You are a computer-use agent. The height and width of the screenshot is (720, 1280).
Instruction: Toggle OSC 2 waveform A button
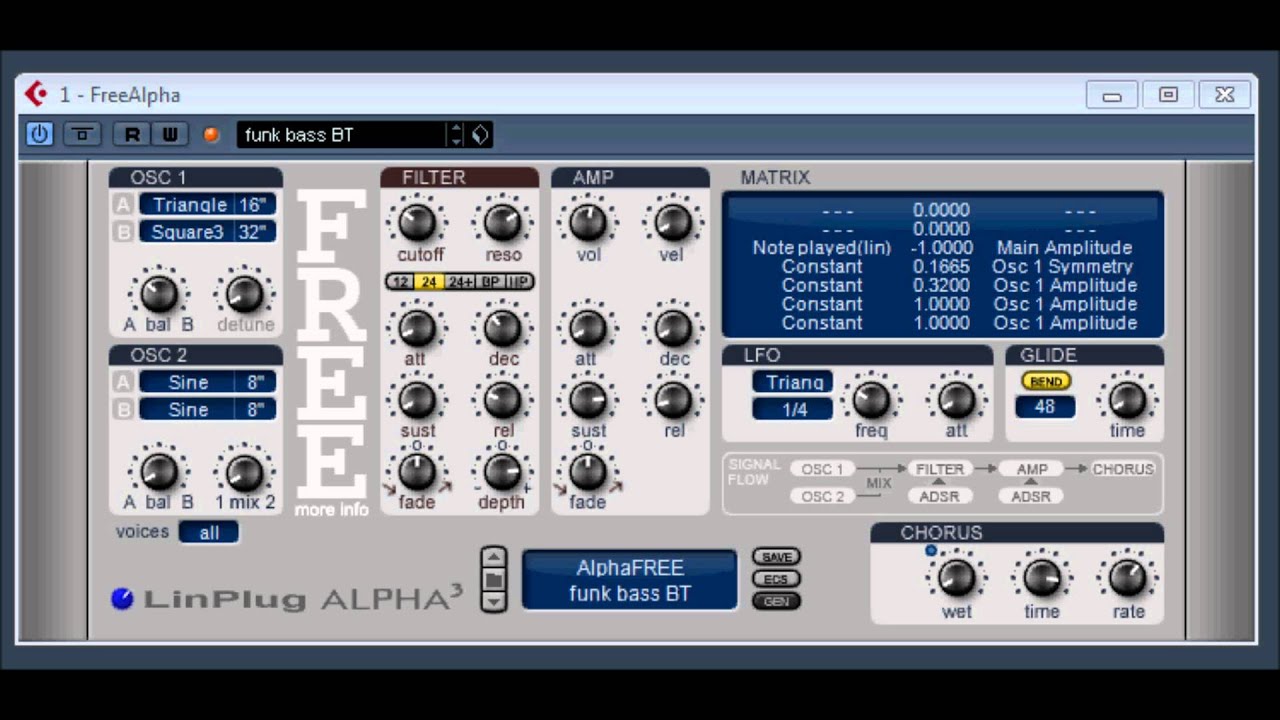pos(123,382)
